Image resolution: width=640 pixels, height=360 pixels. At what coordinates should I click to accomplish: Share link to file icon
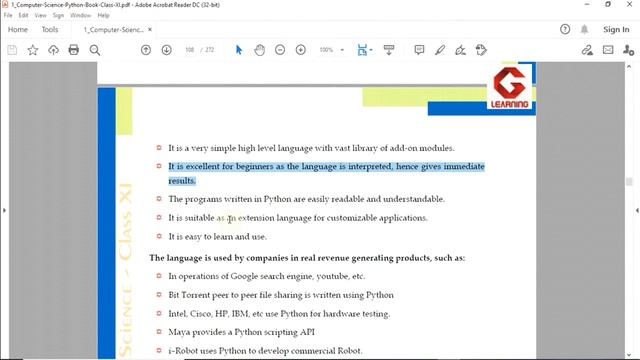pyautogui.click(x=587, y=50)
